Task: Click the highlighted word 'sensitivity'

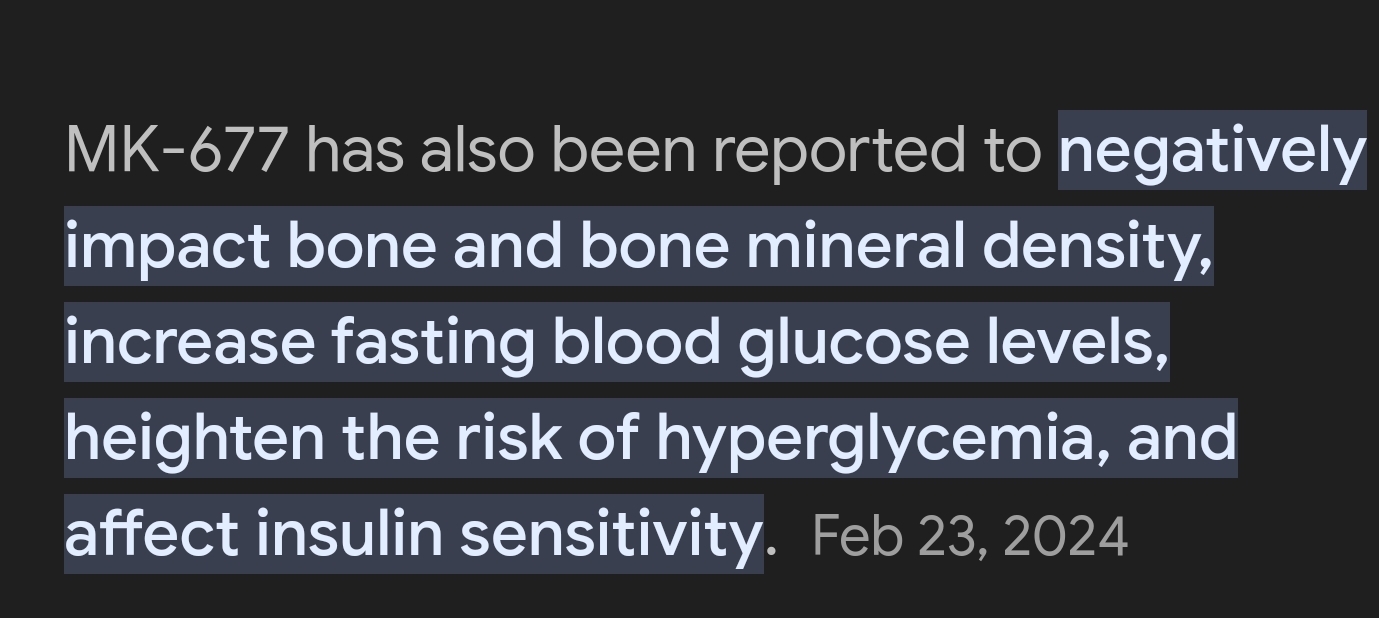Action: [x=611, y=535]
